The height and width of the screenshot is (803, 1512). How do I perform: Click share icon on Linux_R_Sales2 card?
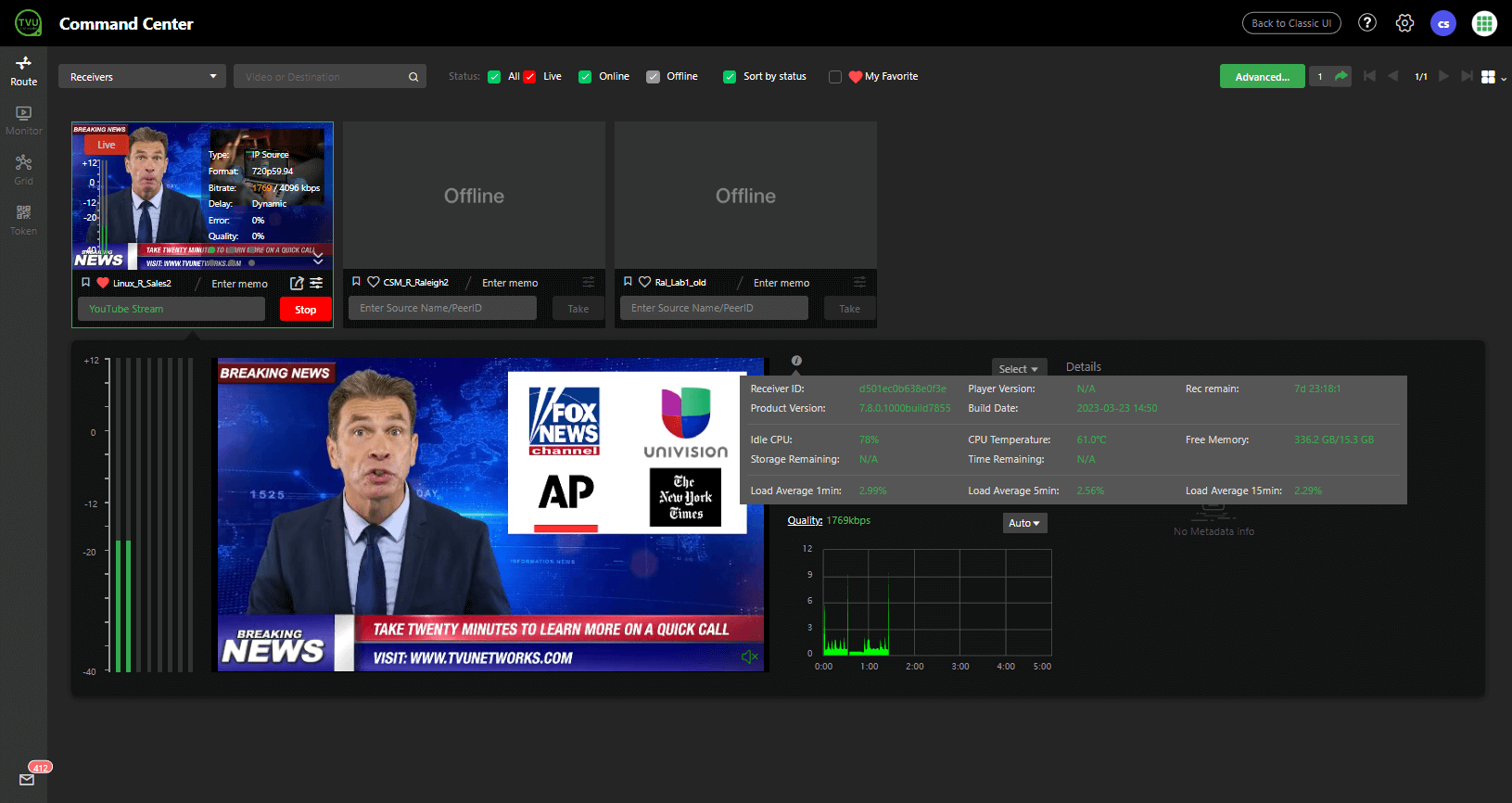[297, 283]
